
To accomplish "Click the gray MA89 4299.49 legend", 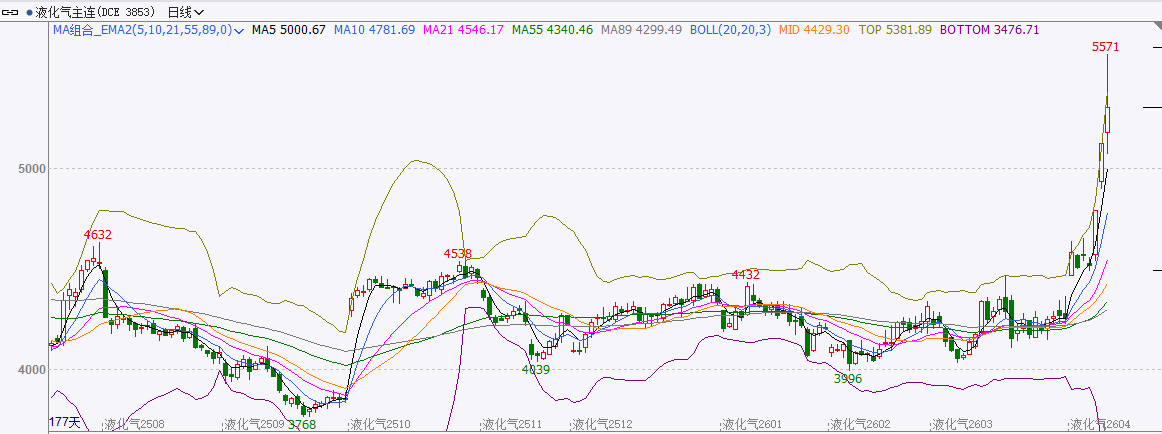I will pyautogui.click(x=641, y=30).
